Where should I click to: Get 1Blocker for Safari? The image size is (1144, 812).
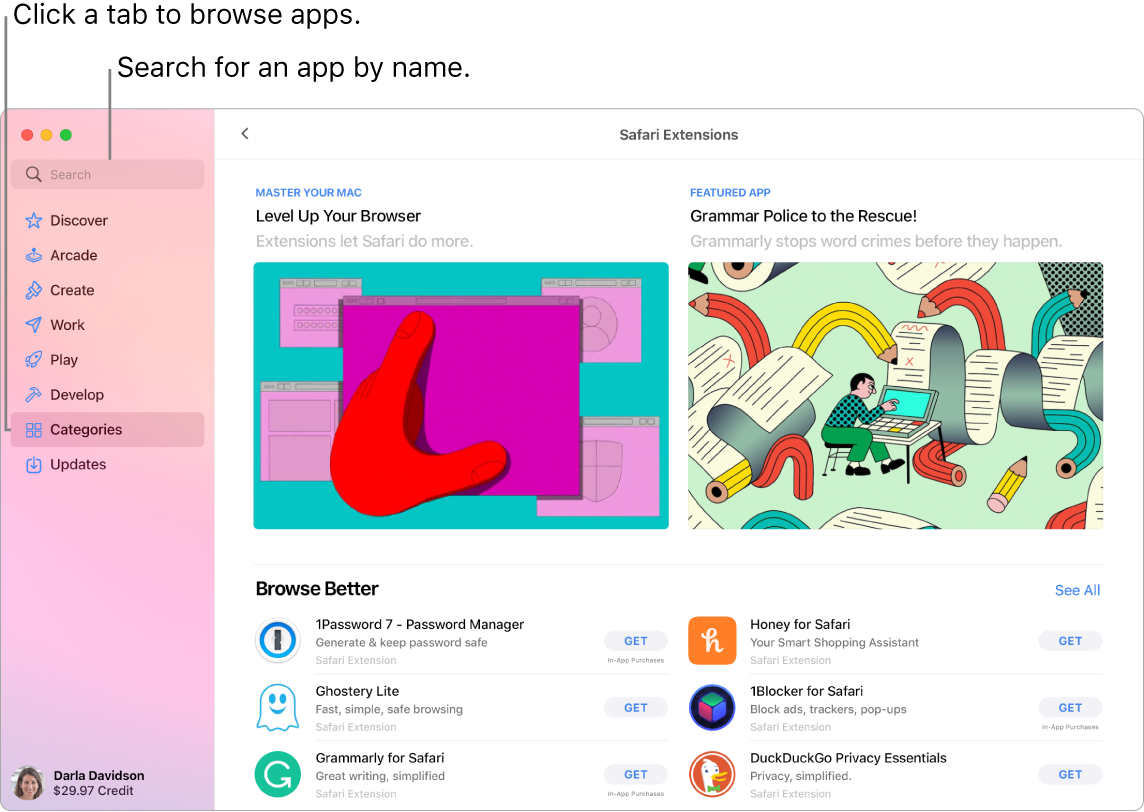point(1070,707)
